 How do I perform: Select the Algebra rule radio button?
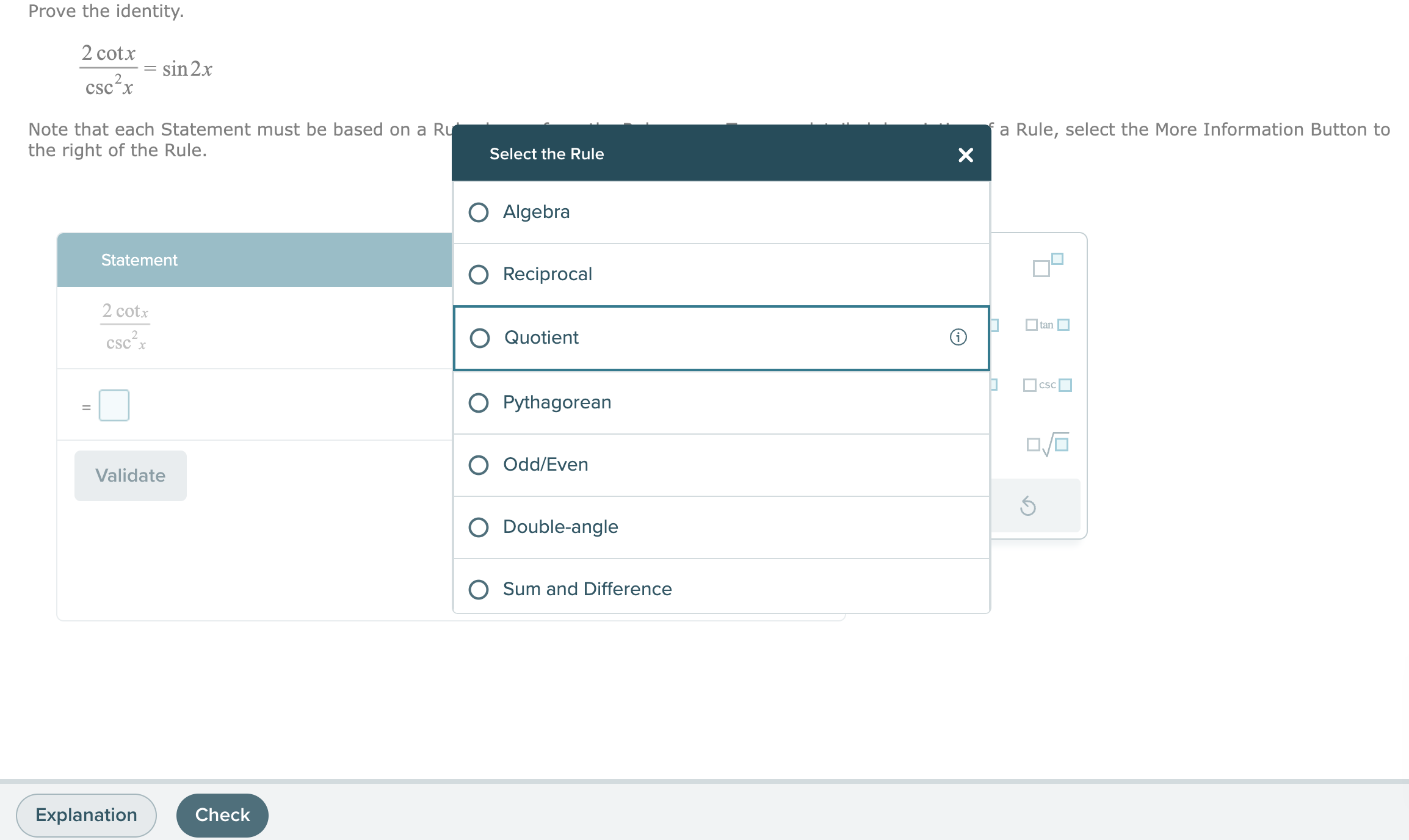pyautogui.click(x=479, y=212)
